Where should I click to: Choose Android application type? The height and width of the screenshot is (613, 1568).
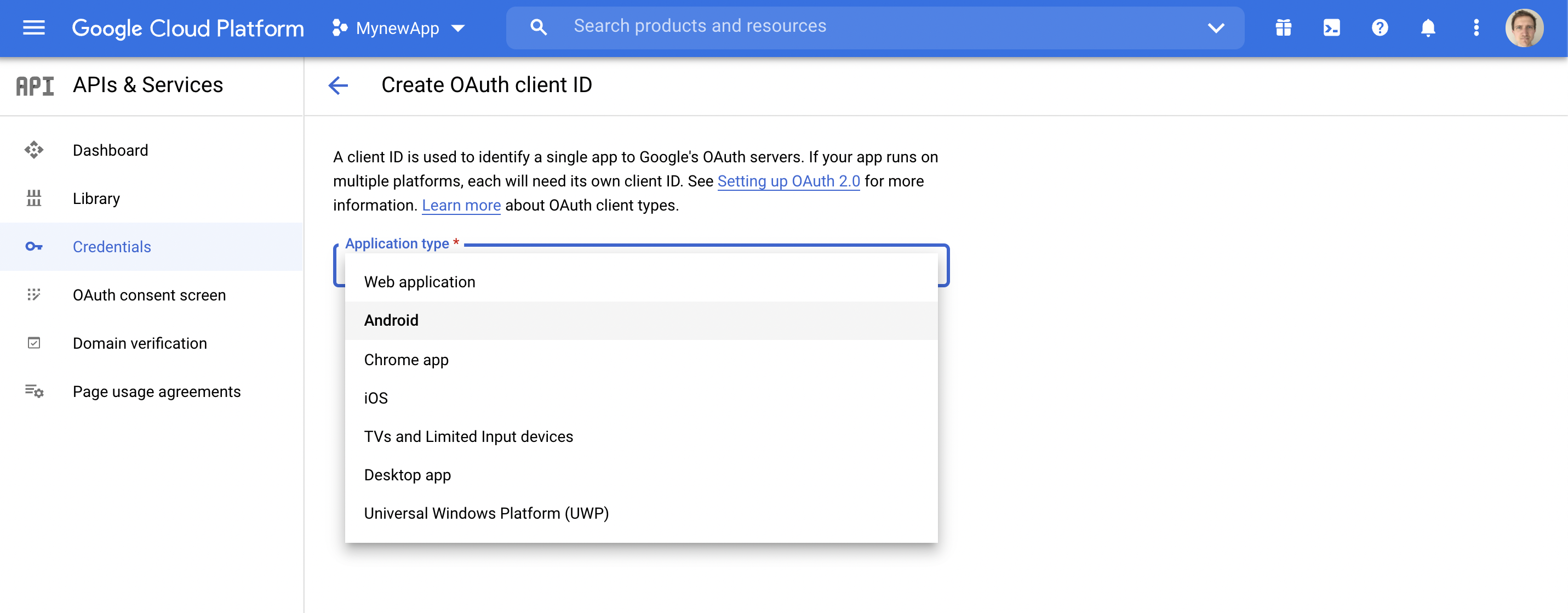[x=641, y=321]
